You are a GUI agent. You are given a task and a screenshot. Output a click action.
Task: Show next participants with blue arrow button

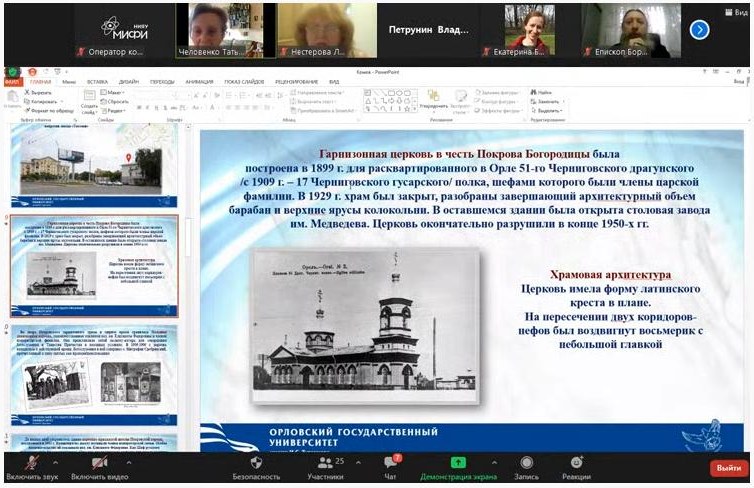(699, 30)
